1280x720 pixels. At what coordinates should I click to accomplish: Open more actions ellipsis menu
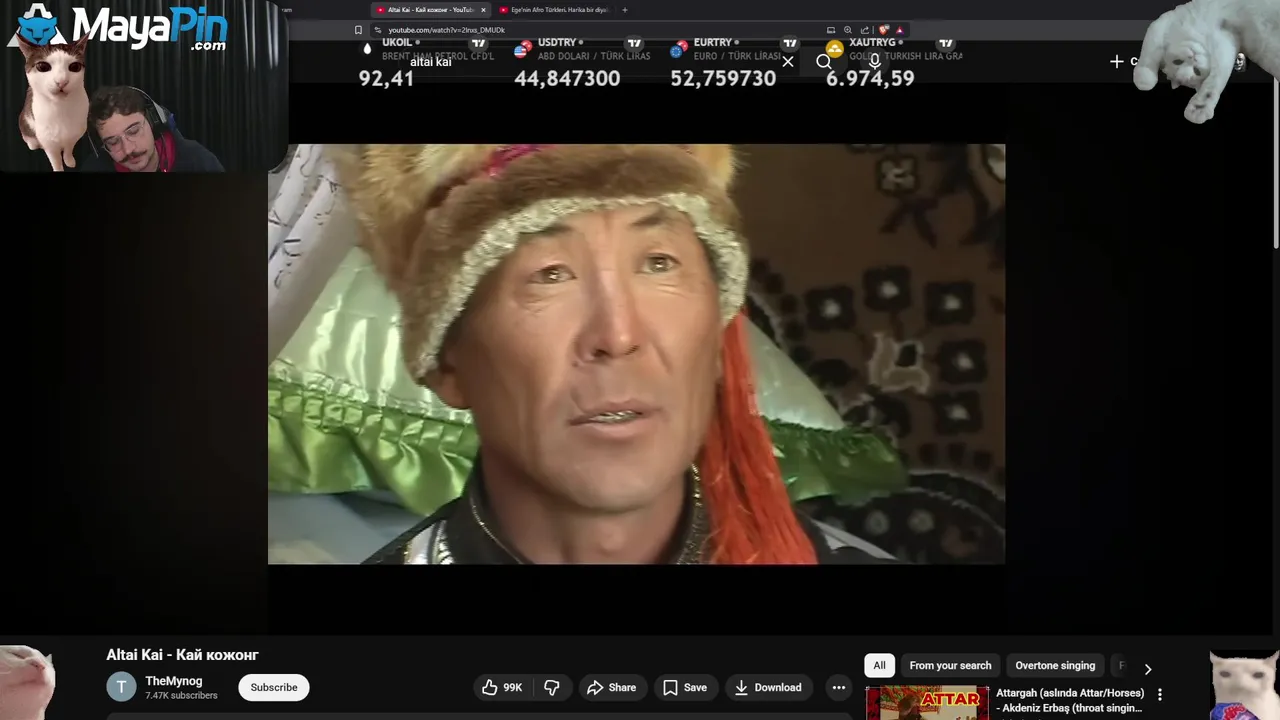(x=839, y=687)
